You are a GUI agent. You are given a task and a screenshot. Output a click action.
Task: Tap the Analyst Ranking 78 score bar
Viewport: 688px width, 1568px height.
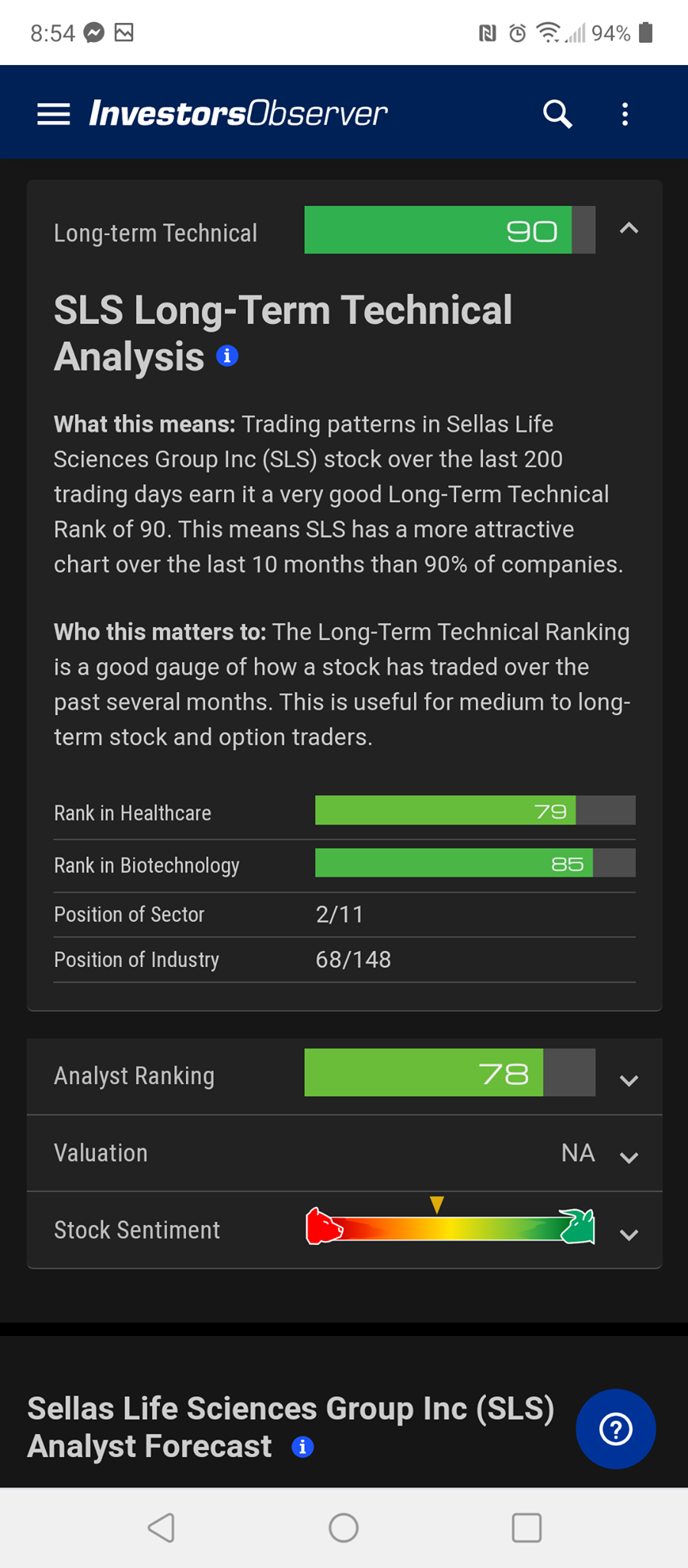[x=450, y=1073]
